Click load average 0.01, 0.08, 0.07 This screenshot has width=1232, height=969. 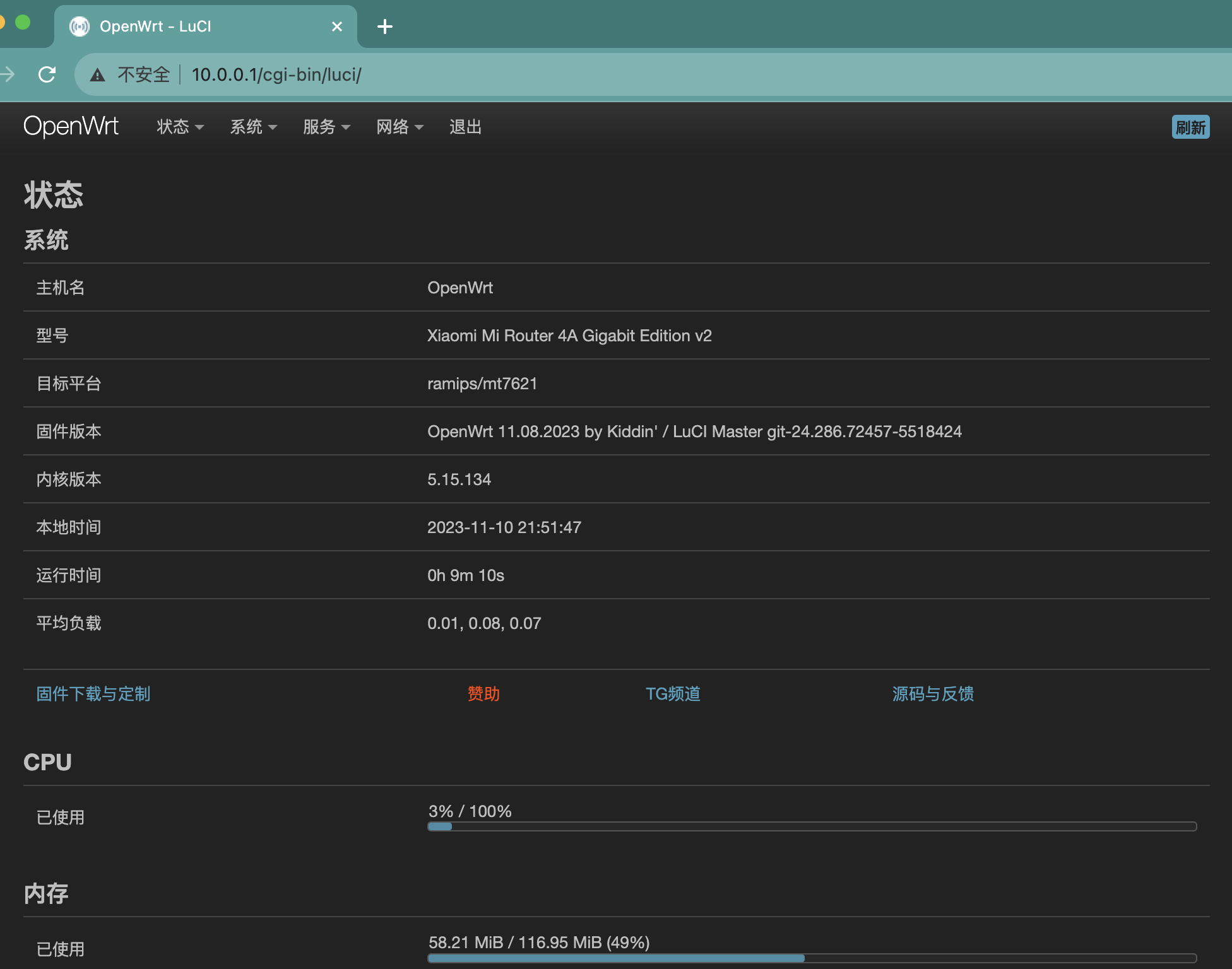tap(484, 623)
